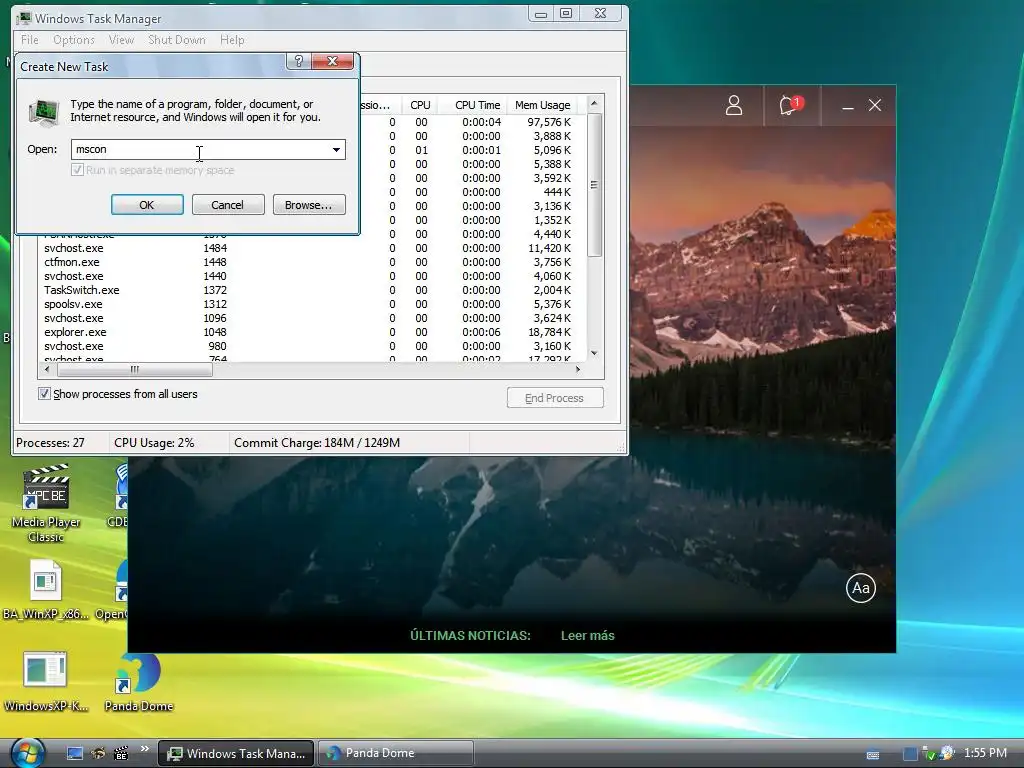Image resolution: width=1024 pixels, height=768 pixels.
Task: Click CPU Usage: 2% status entry
Action: pos(154,443)
